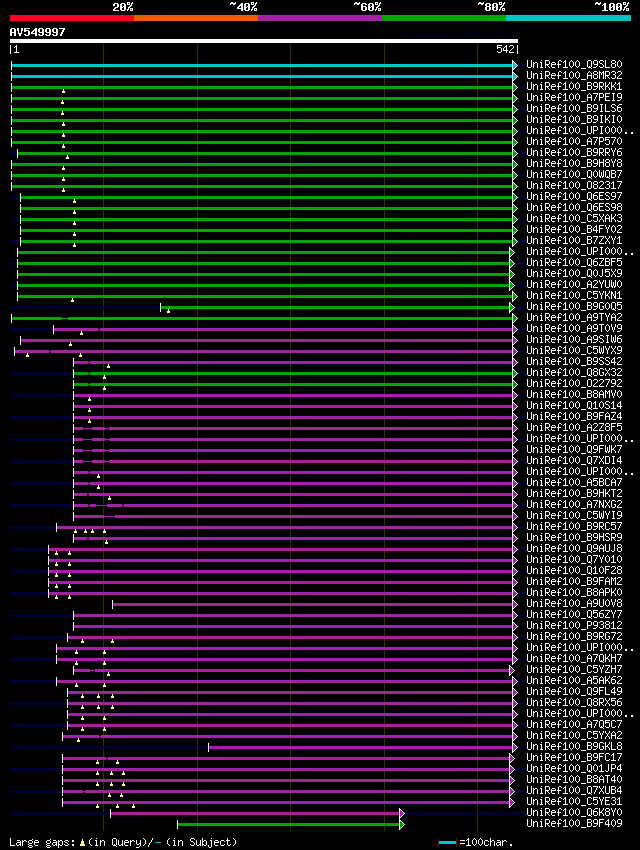Image resolution: width=640 pixels, height=850 pixels.
Task: Select the UniRef100_B7ZXY1 label
Action: pos(574,240)
